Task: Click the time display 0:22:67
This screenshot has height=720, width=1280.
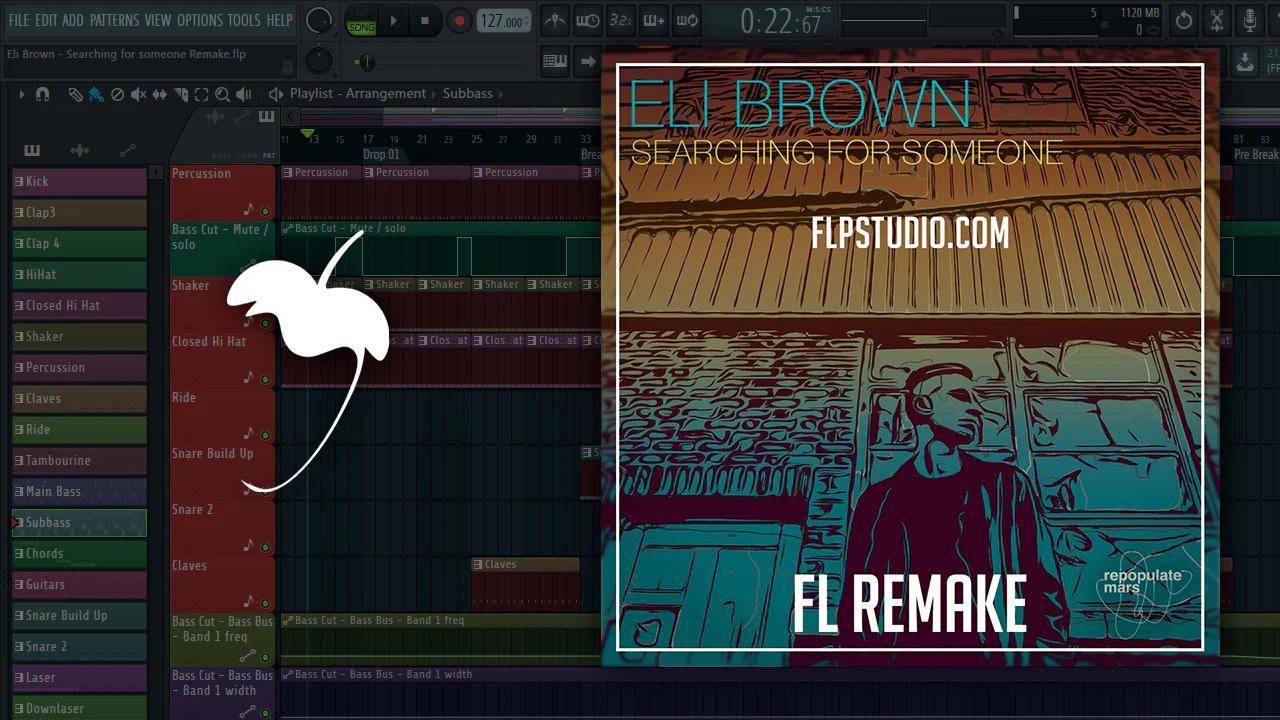Action: [x=781, y=21]
